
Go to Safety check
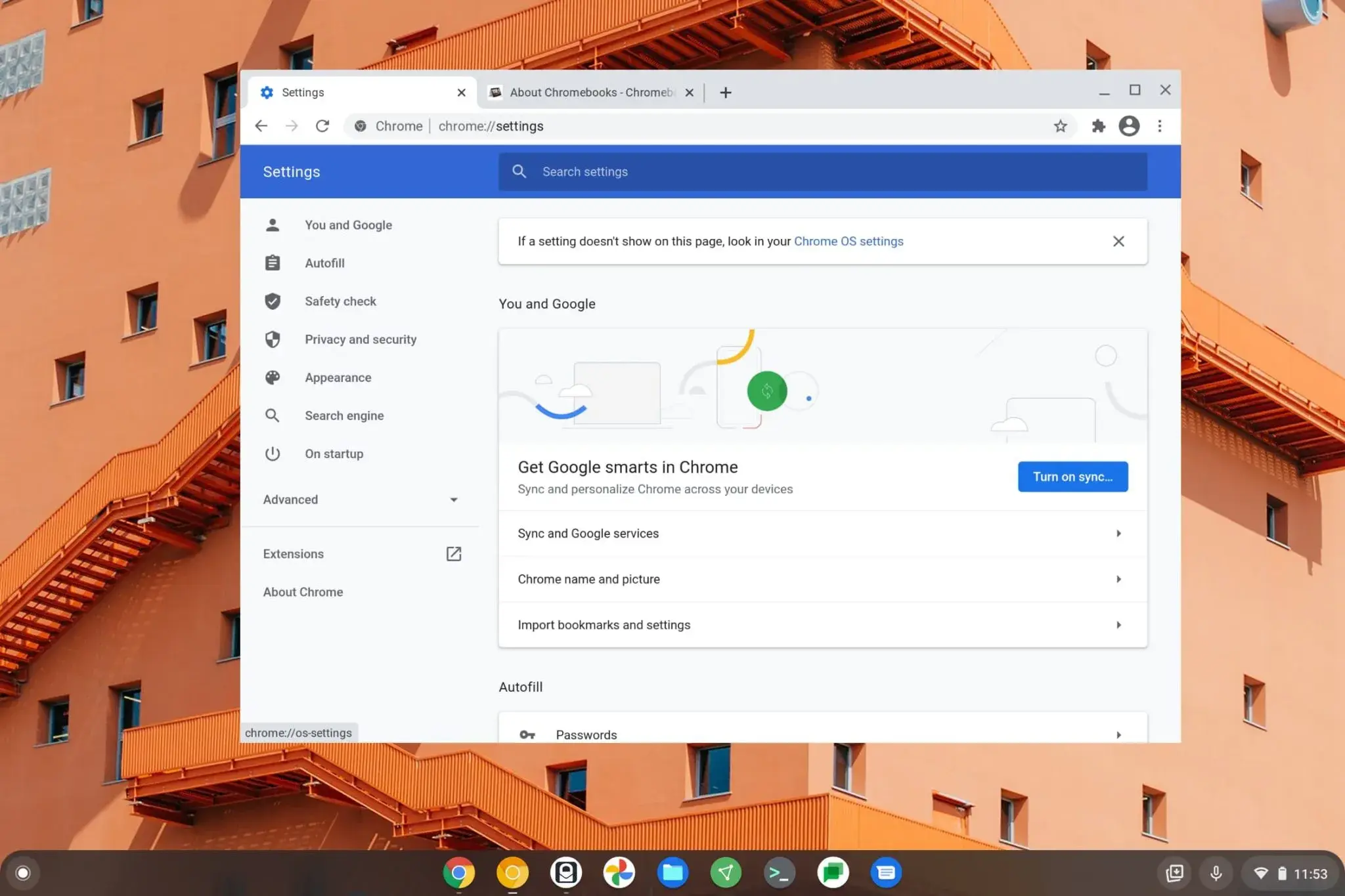coord(340,301)
